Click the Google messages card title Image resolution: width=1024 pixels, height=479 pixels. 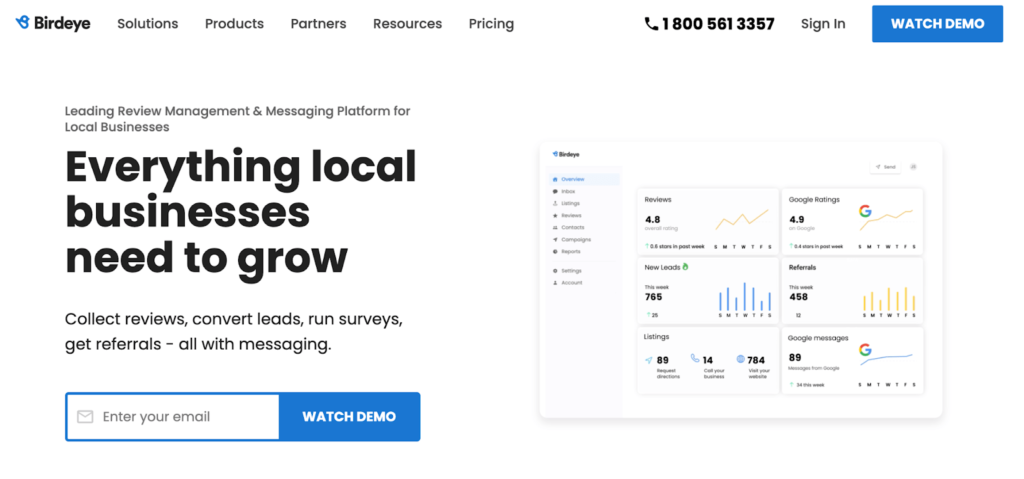[818, 338]
